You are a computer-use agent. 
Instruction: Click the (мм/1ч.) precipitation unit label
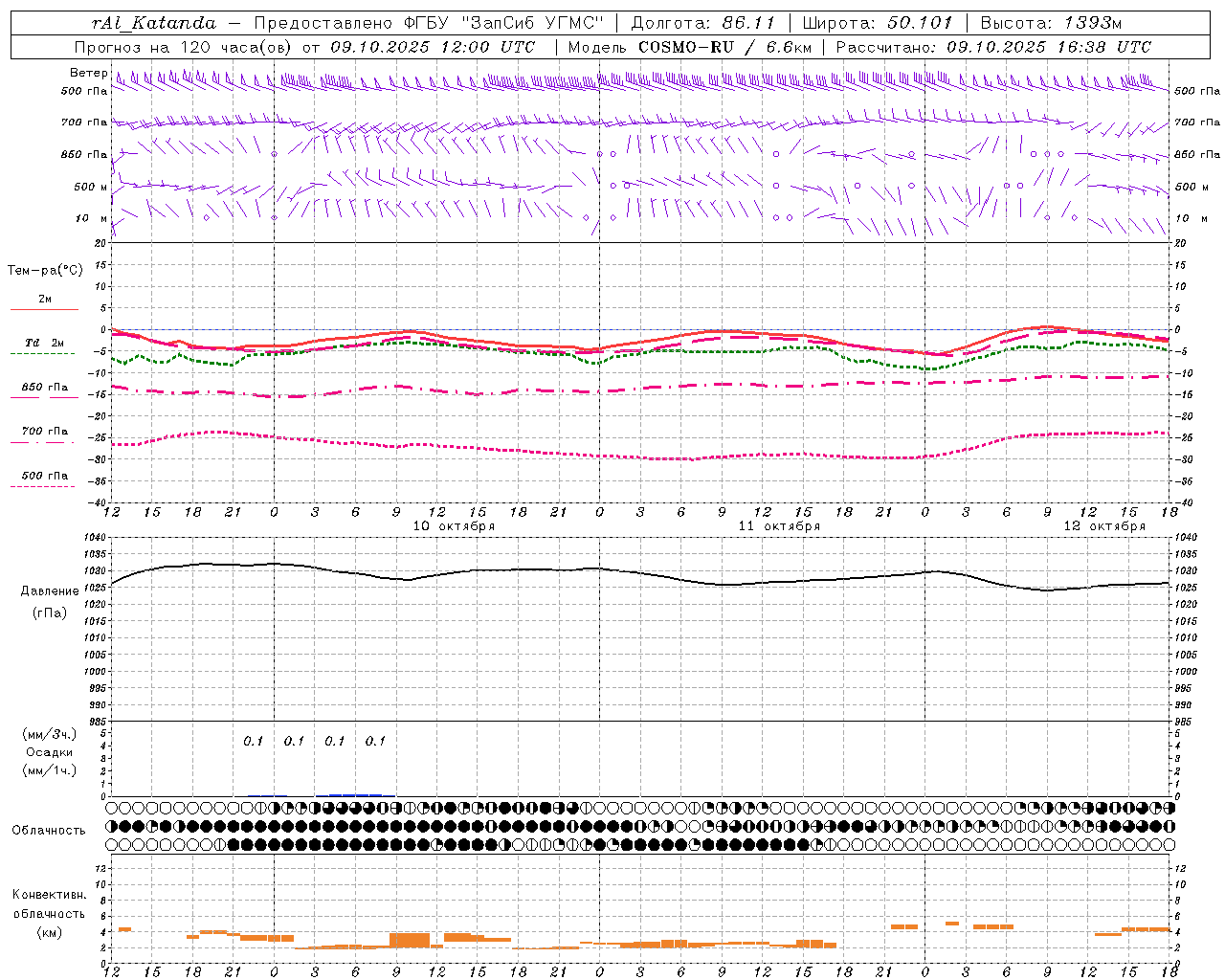pyautogui.click(x=50, y=770)
